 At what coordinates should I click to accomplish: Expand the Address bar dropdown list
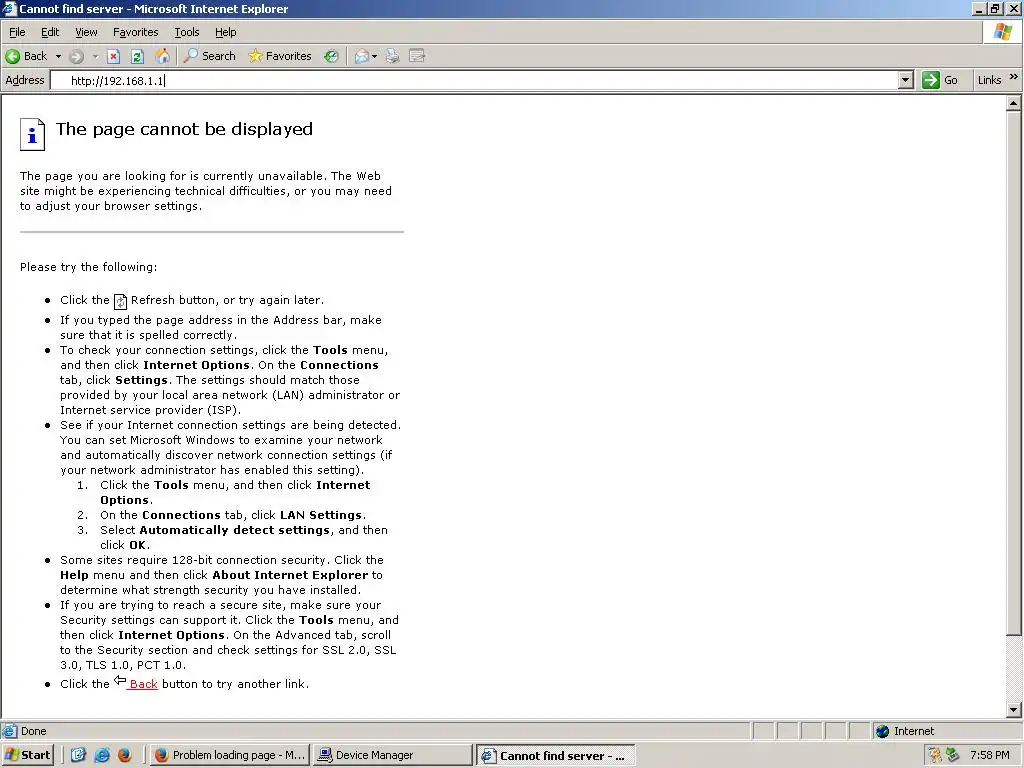[905, 80]
